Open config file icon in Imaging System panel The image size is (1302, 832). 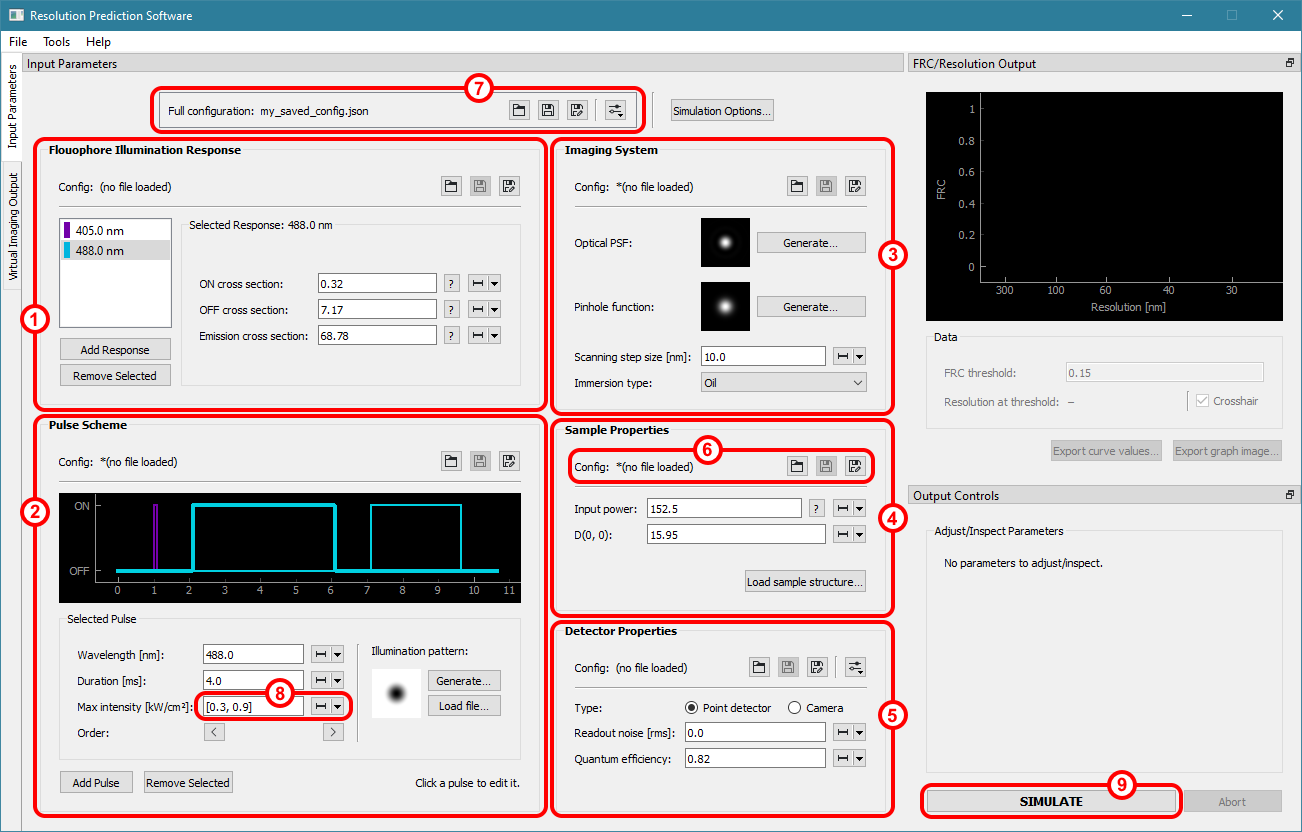coord(796,186)
